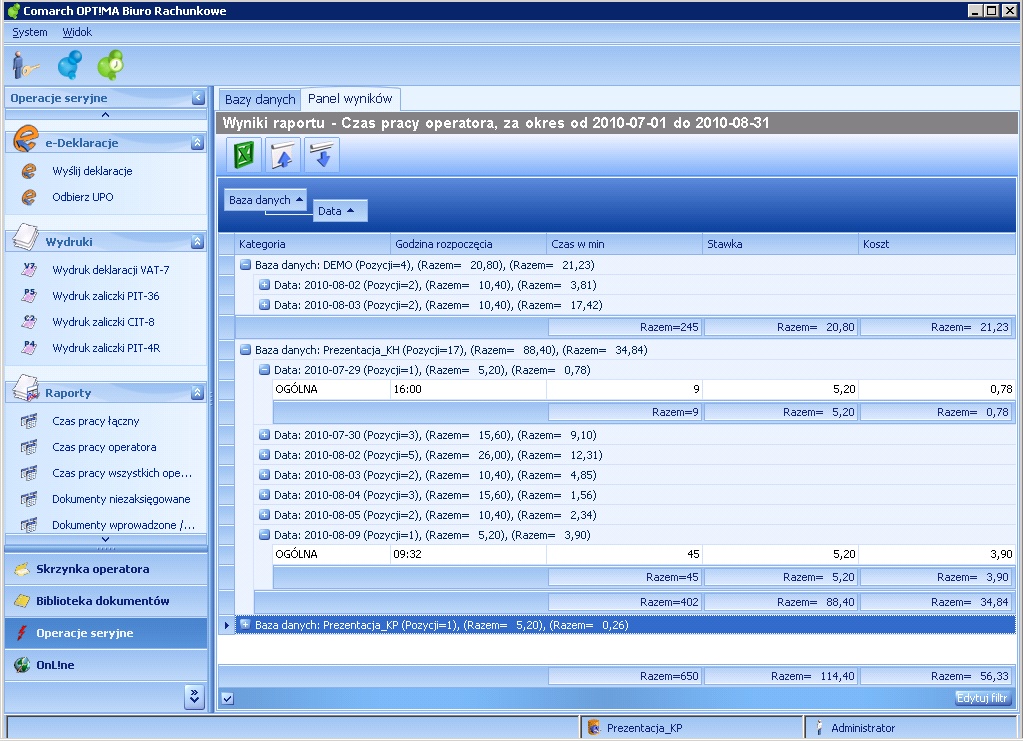
Task: Open Wyślij deklaracje link
Action: (x=92, y=171)
